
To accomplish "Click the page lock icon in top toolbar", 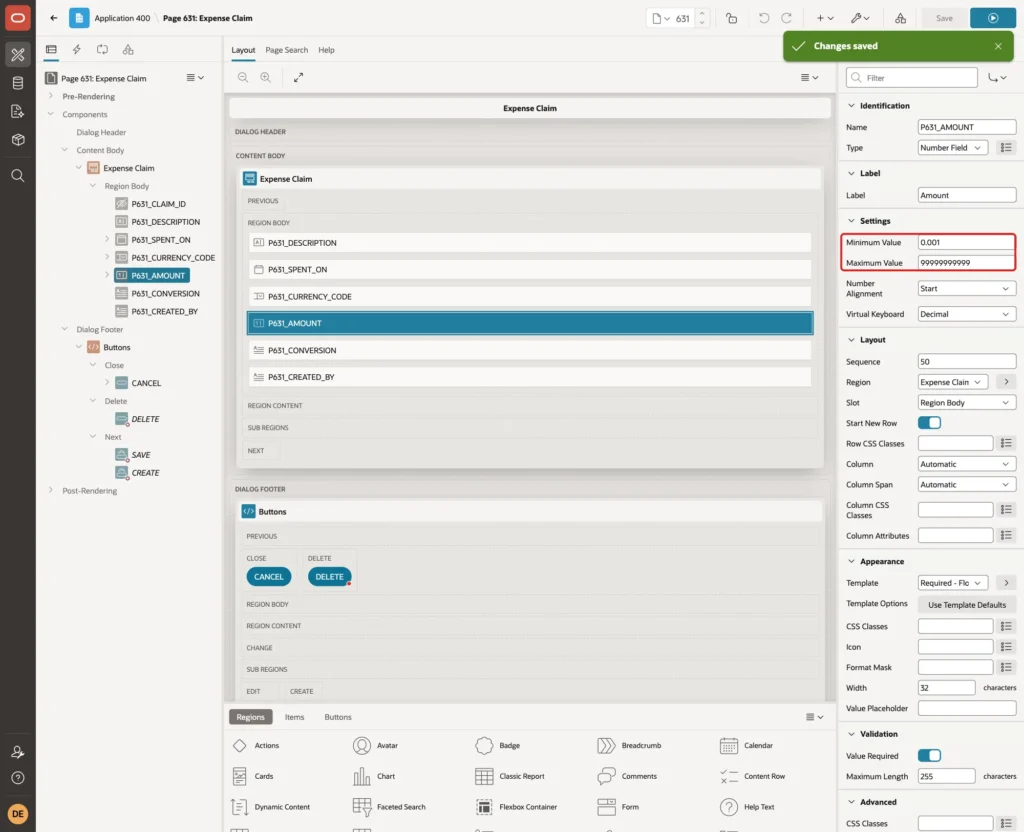I will pyautogui.click(x=731, y=18).
